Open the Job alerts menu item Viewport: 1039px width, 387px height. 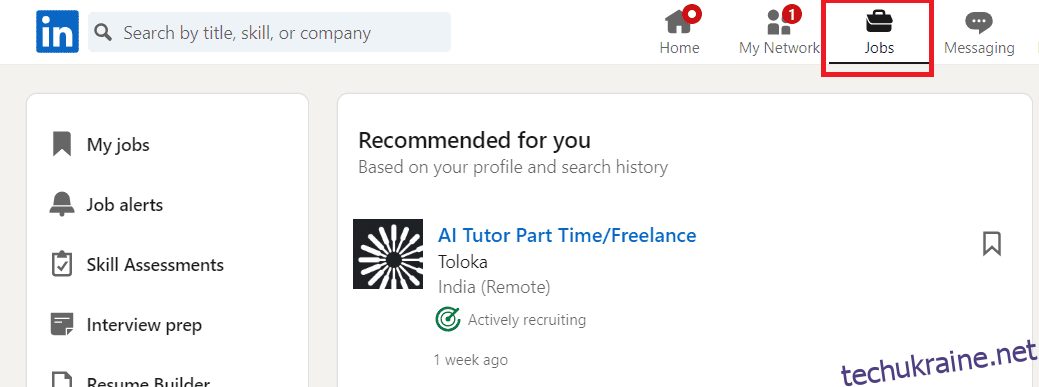125,205
